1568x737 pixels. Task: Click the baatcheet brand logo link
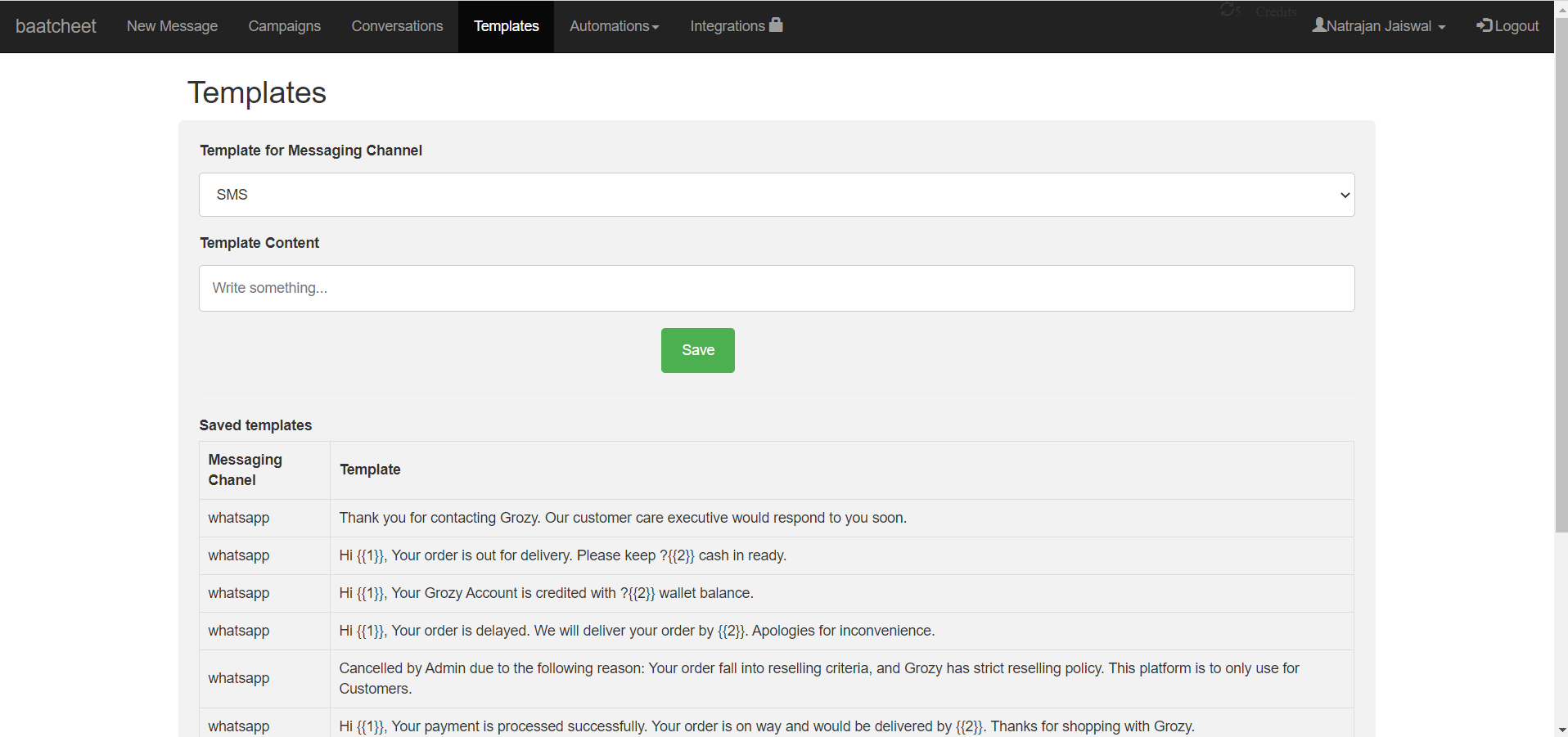[x=56, y=26]
